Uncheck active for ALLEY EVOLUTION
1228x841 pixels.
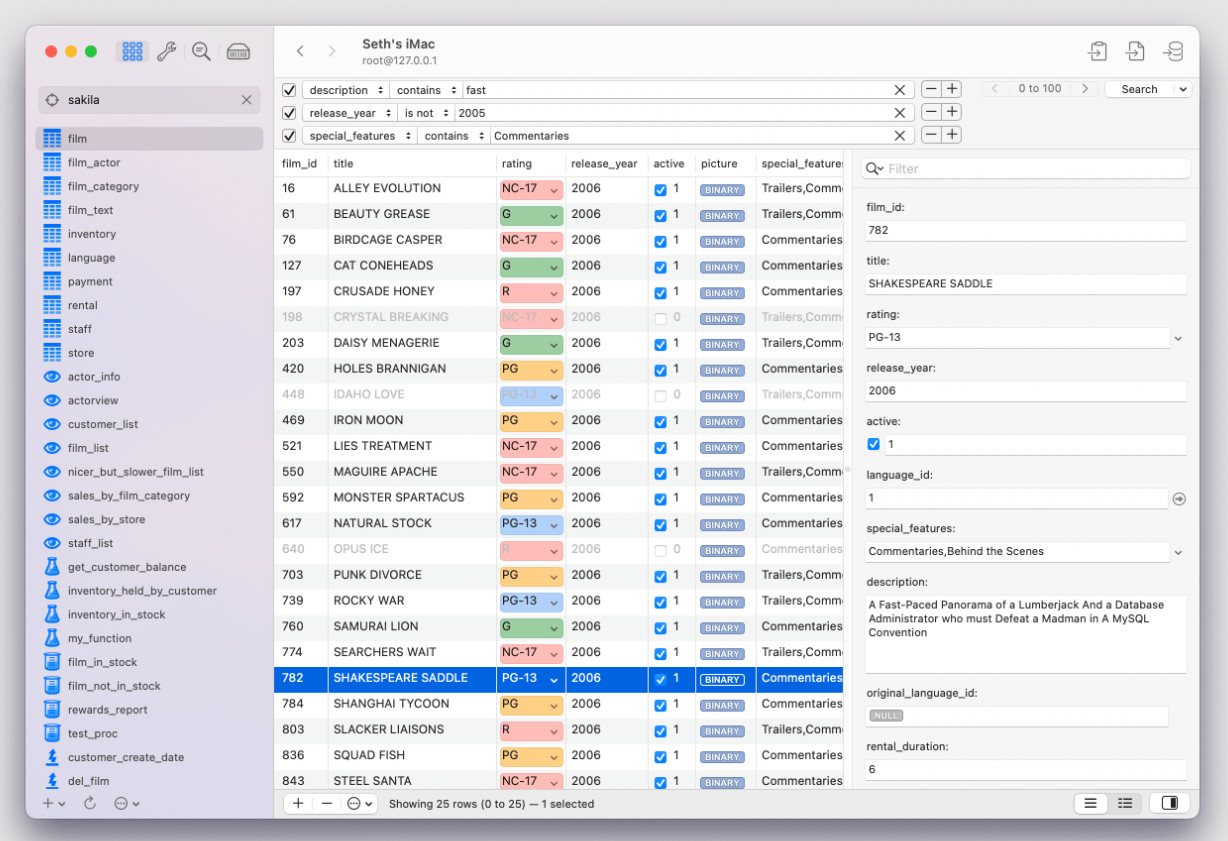660,189
